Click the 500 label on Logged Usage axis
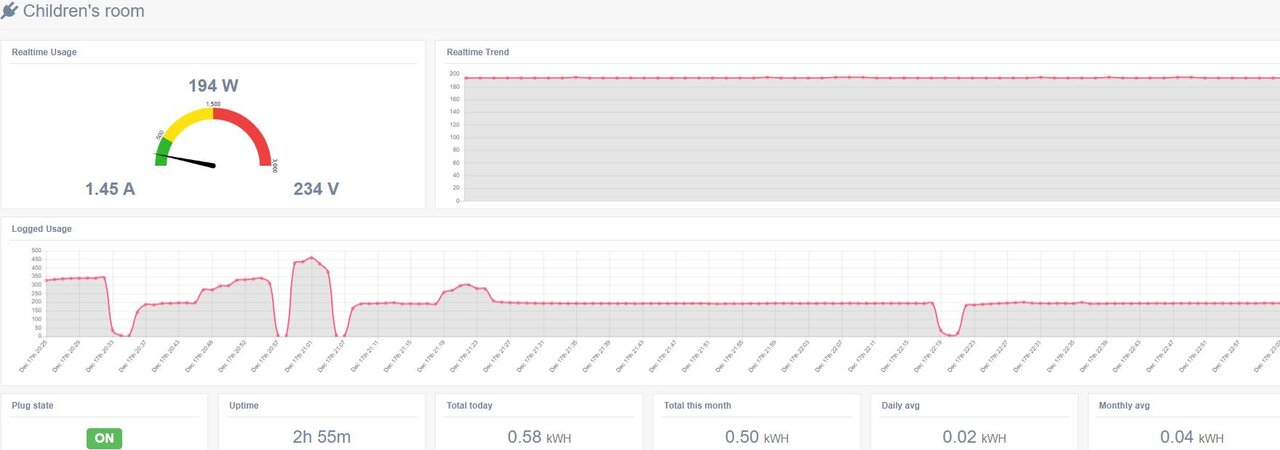Viewport: 1280px width, 450px height. (36, 250)
